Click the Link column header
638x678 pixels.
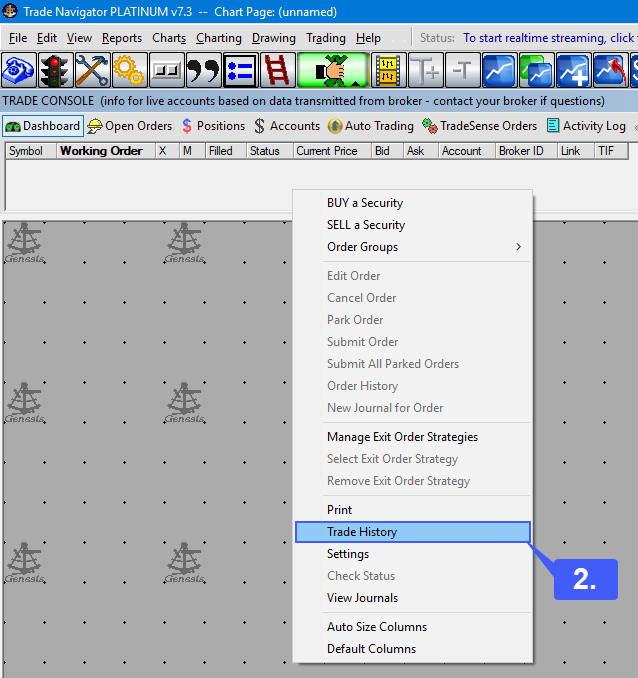pos(576,151)
